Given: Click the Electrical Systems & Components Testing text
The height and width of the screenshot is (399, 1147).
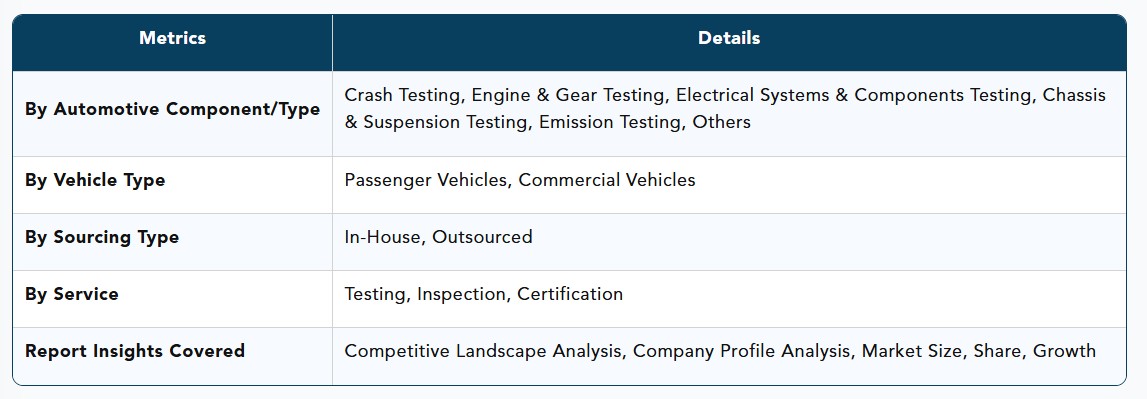Looking at the screenshot, I should pyautogui.click(x=854, y=96).
